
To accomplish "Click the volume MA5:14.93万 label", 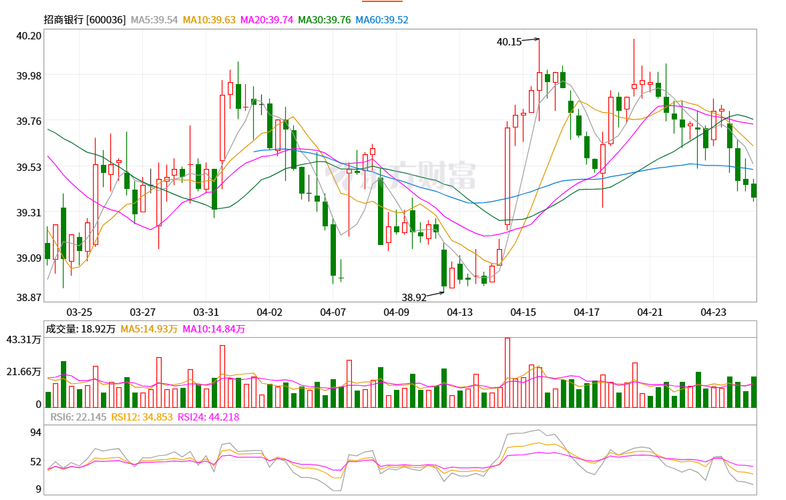I will [x=149, y=329].
